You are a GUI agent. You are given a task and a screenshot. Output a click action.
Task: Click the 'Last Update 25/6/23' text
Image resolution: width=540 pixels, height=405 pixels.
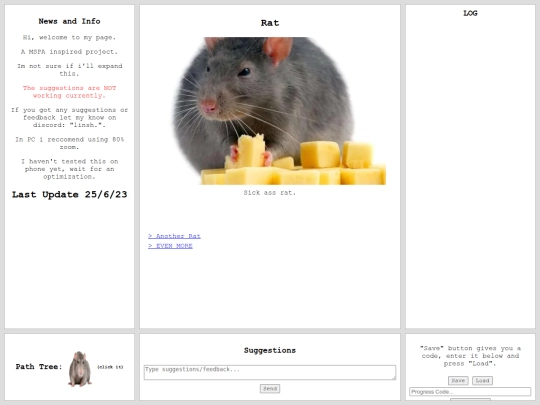click(70, 195)
